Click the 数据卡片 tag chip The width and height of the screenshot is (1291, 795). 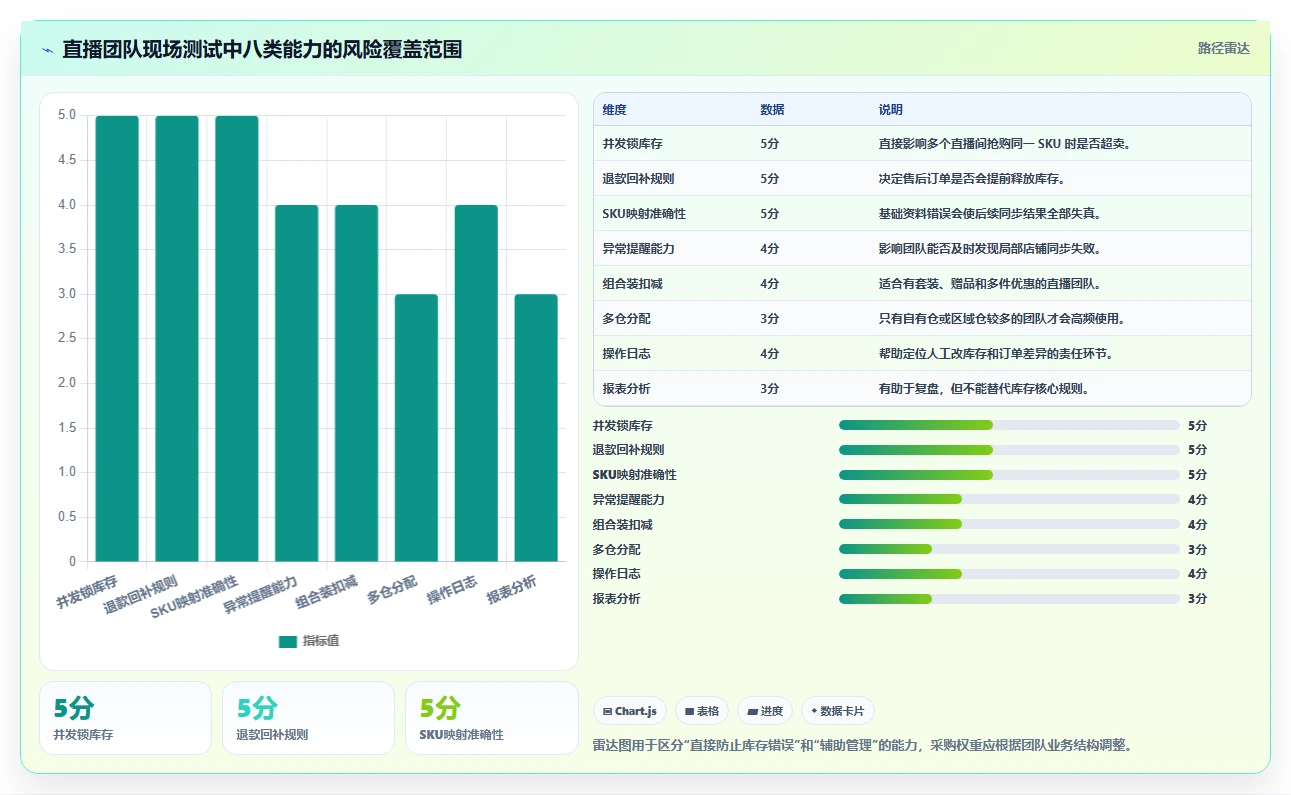837,711
